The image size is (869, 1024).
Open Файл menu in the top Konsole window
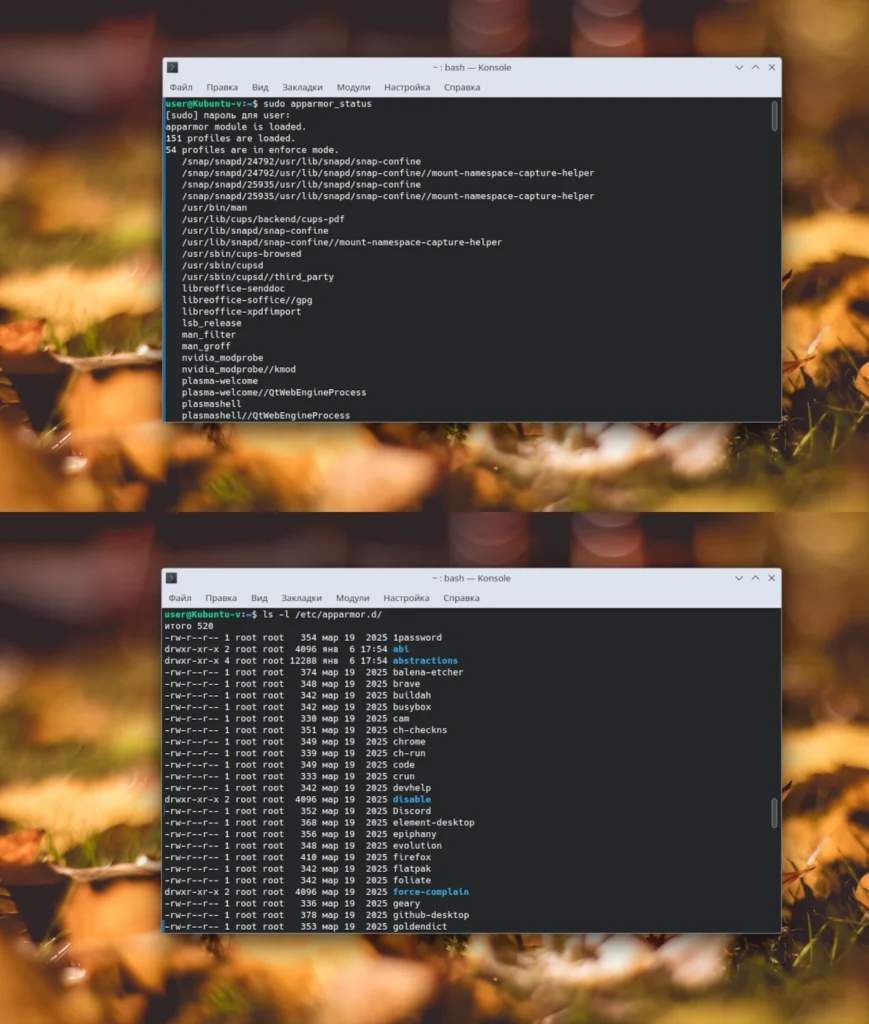[181, 87]
